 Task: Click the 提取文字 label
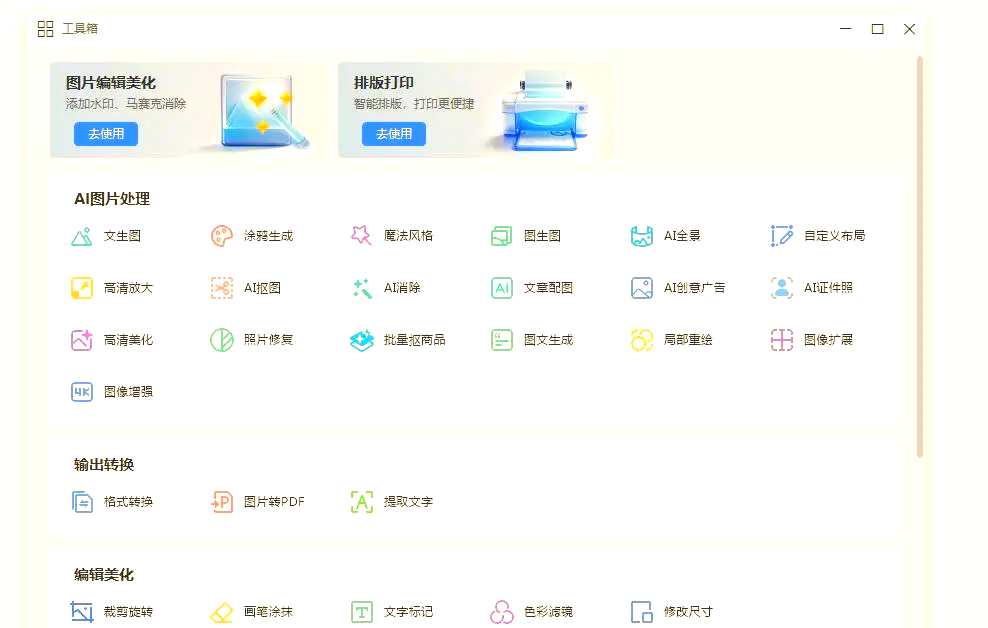click(408, 502)
